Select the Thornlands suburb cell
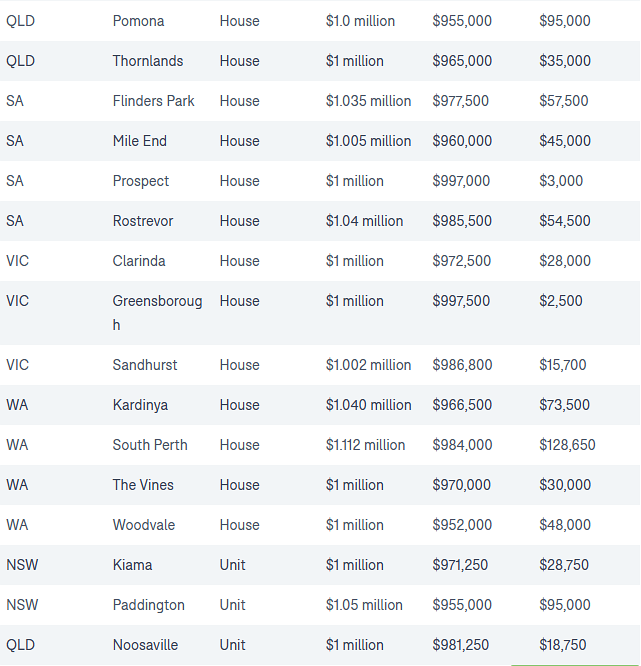Image resolution: width=641 pixels, height=666 pixels. pos(148,61)
